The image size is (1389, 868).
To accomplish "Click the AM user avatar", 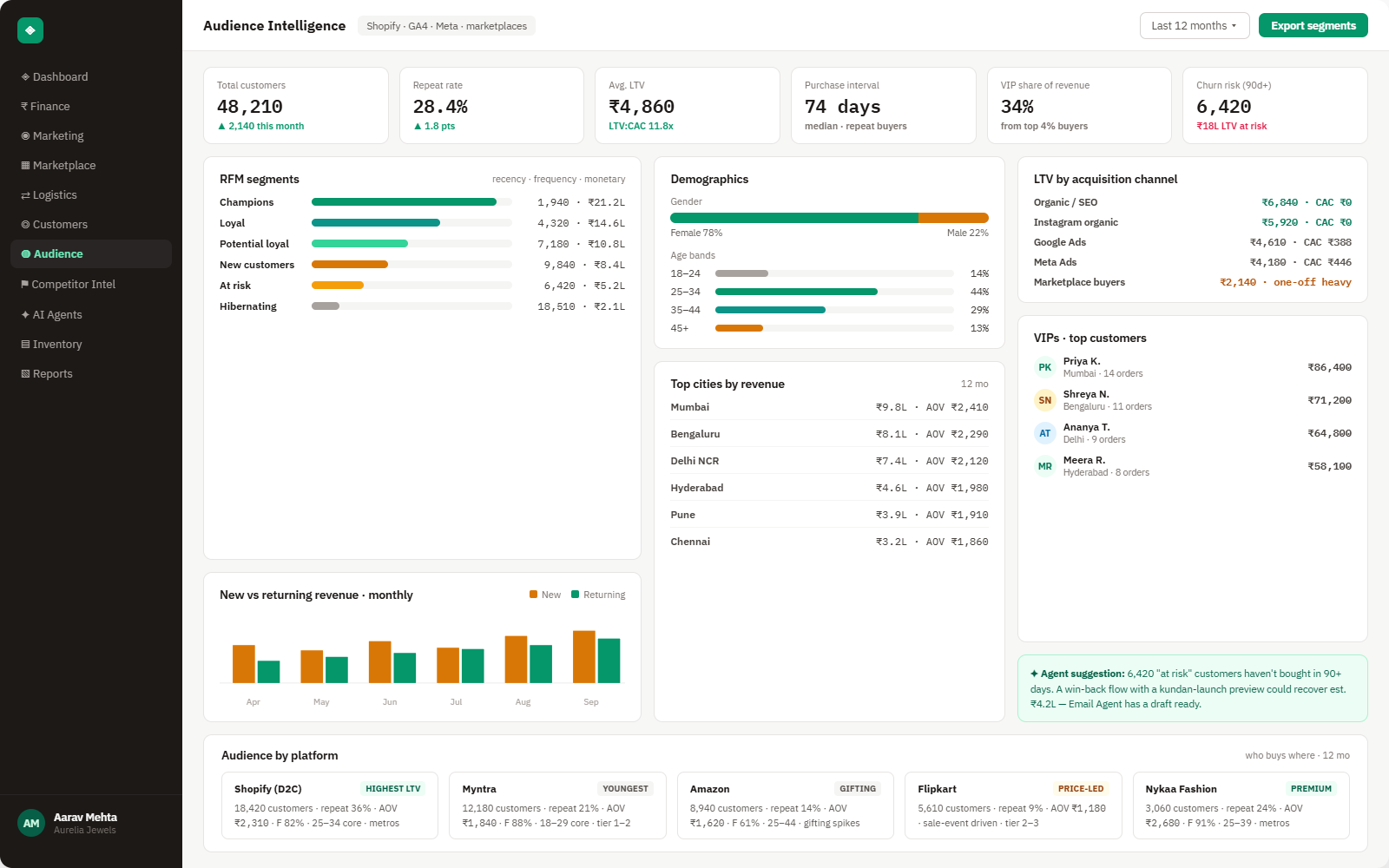I will (x=31, y=823).
